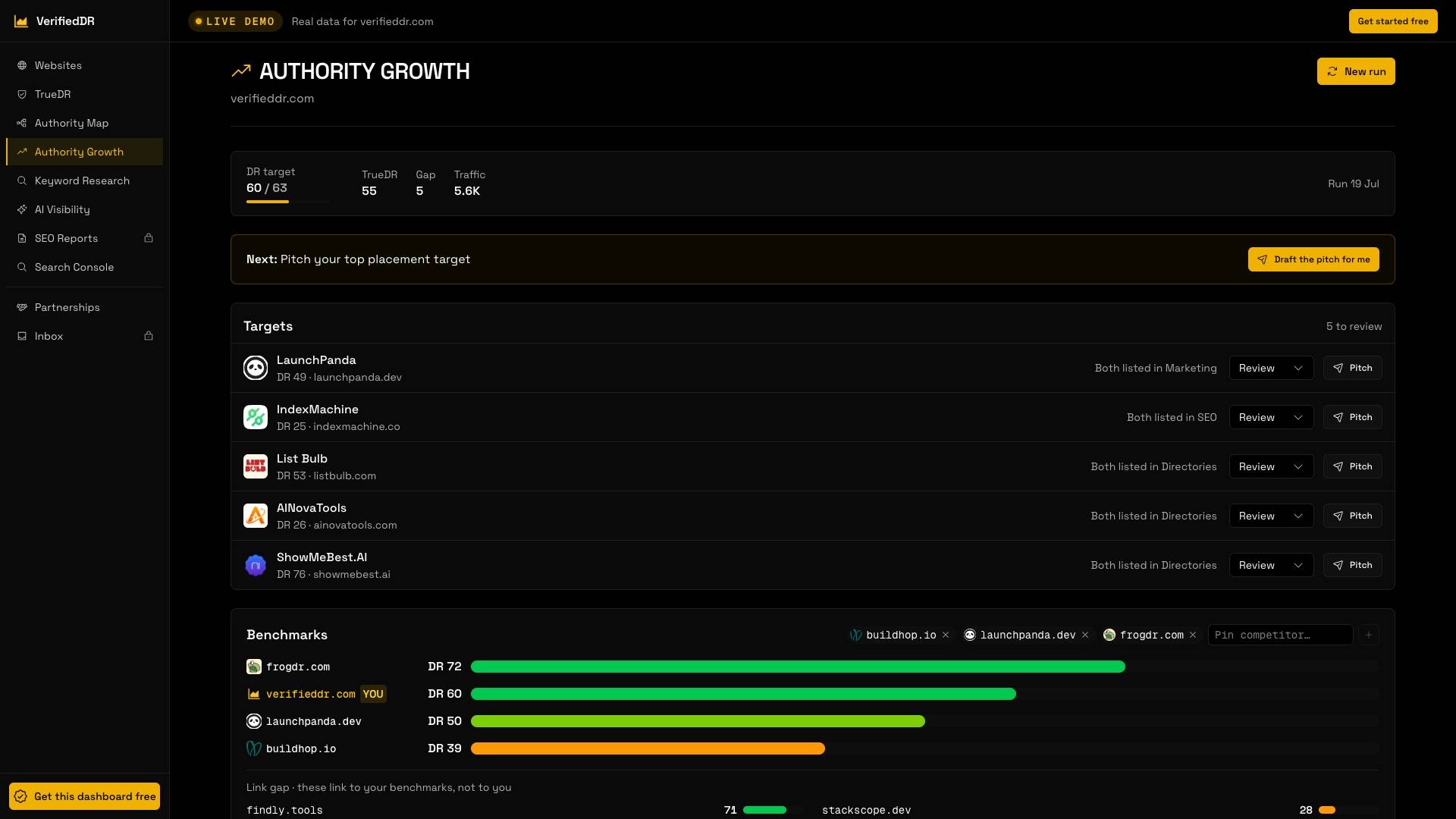Click the magnifier icon beside Keyword Research
The height and width of the screenshot is (819, 1456).
click(x=22, y=180)
